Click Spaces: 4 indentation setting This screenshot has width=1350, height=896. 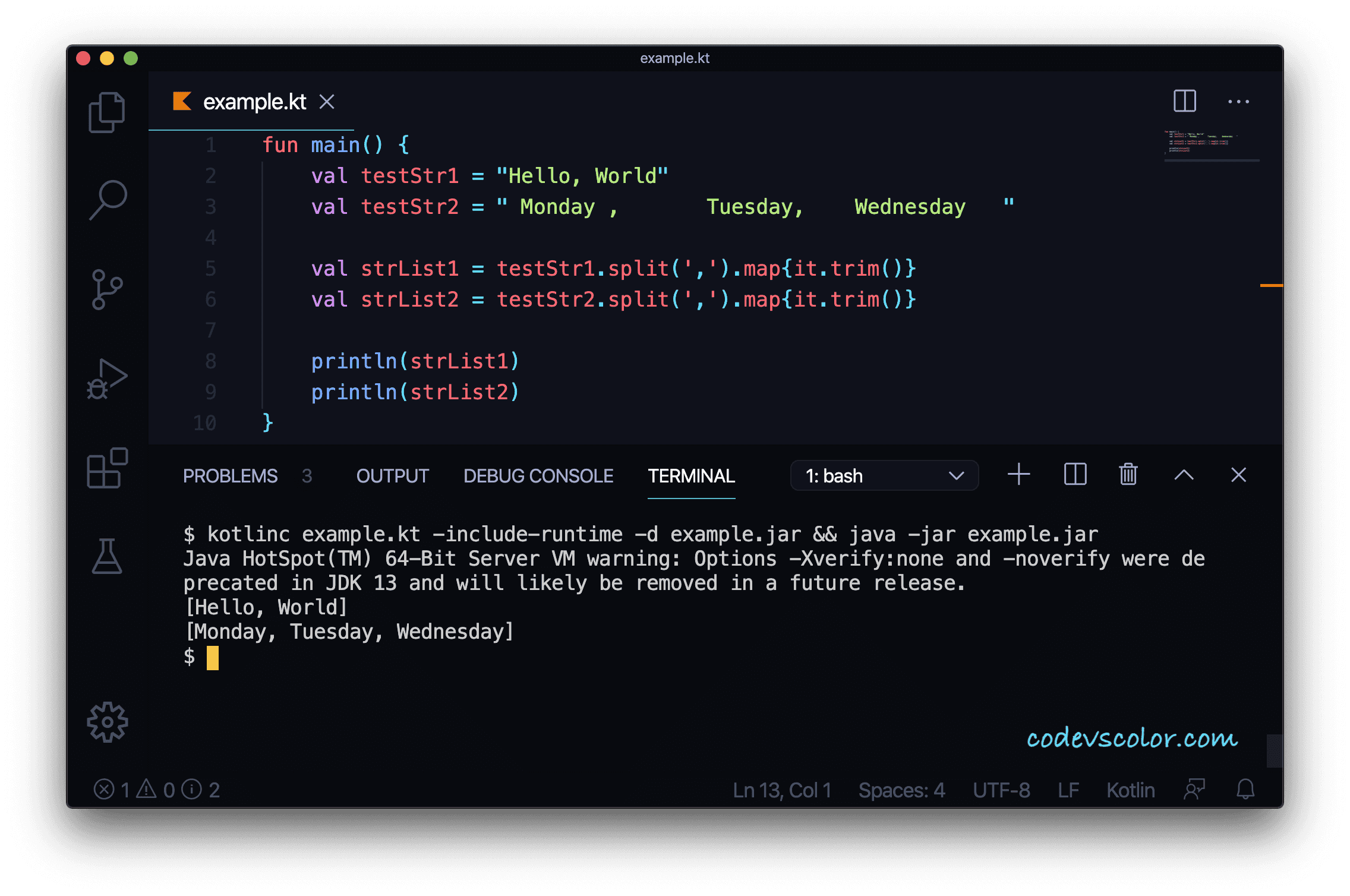[x=901, y=790]
